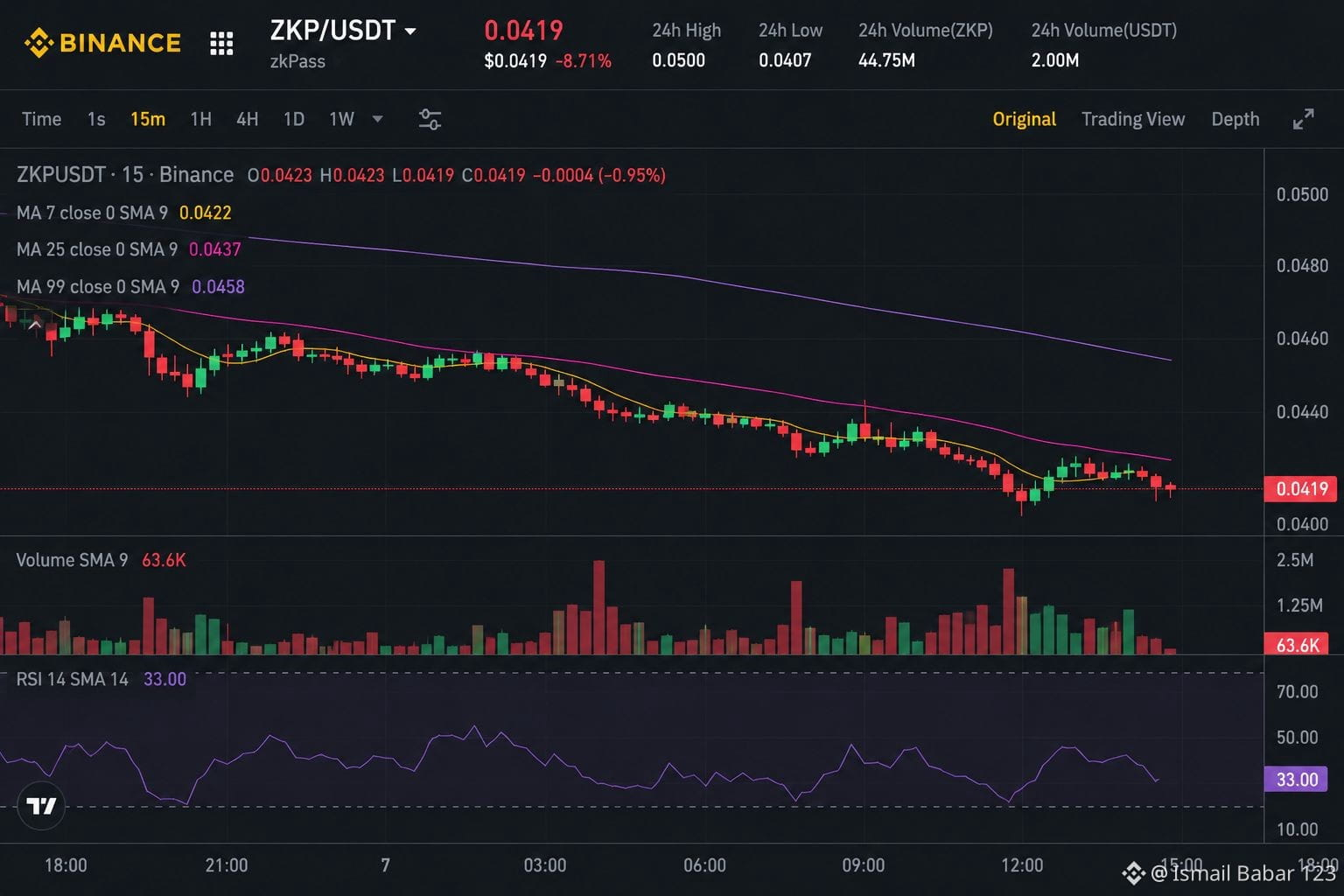Click the MA 99 value 0.0458
The height and width of the screenshot is (896, 1344).
[218, 286]
